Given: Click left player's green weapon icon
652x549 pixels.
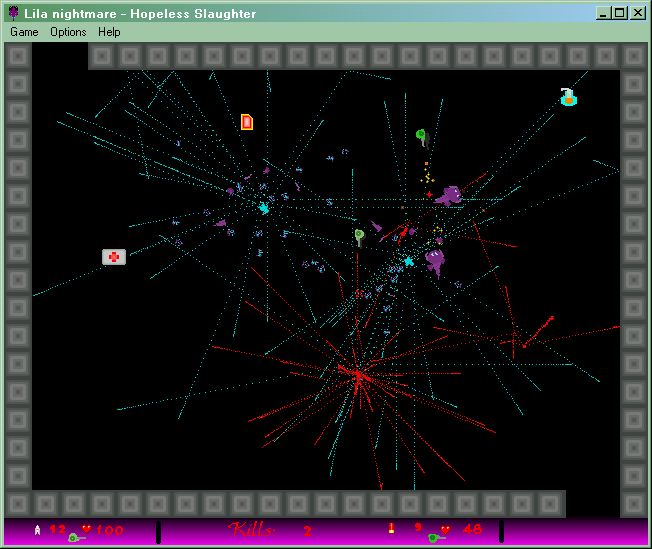Looking at the screenshot, I should [x=76, y=537].
